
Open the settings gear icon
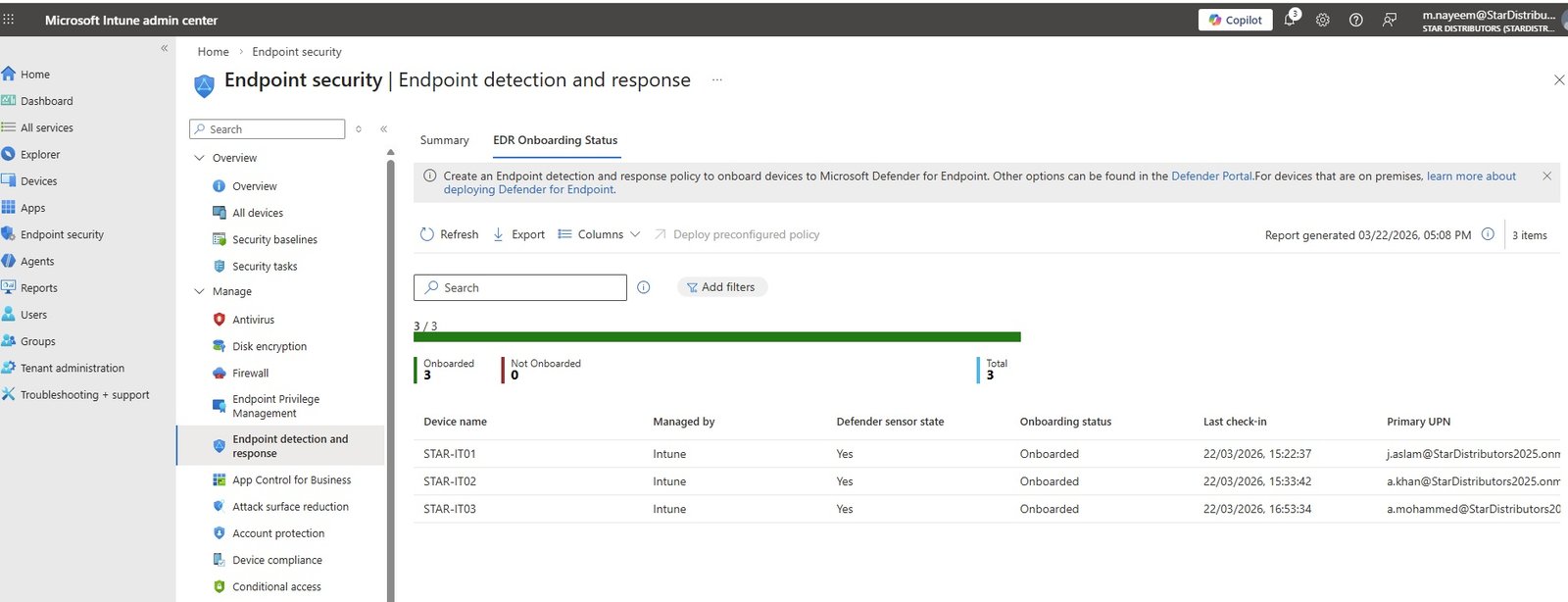(1322, 20)
